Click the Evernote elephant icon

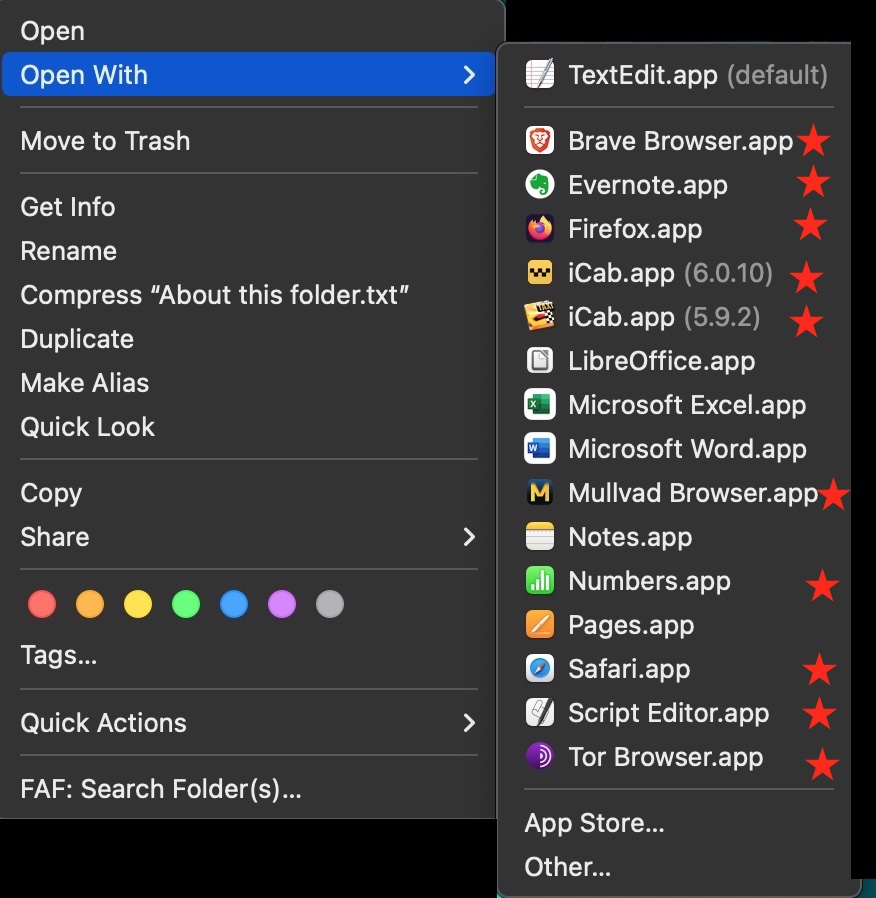pyautogui.click(x=539, y=185)
